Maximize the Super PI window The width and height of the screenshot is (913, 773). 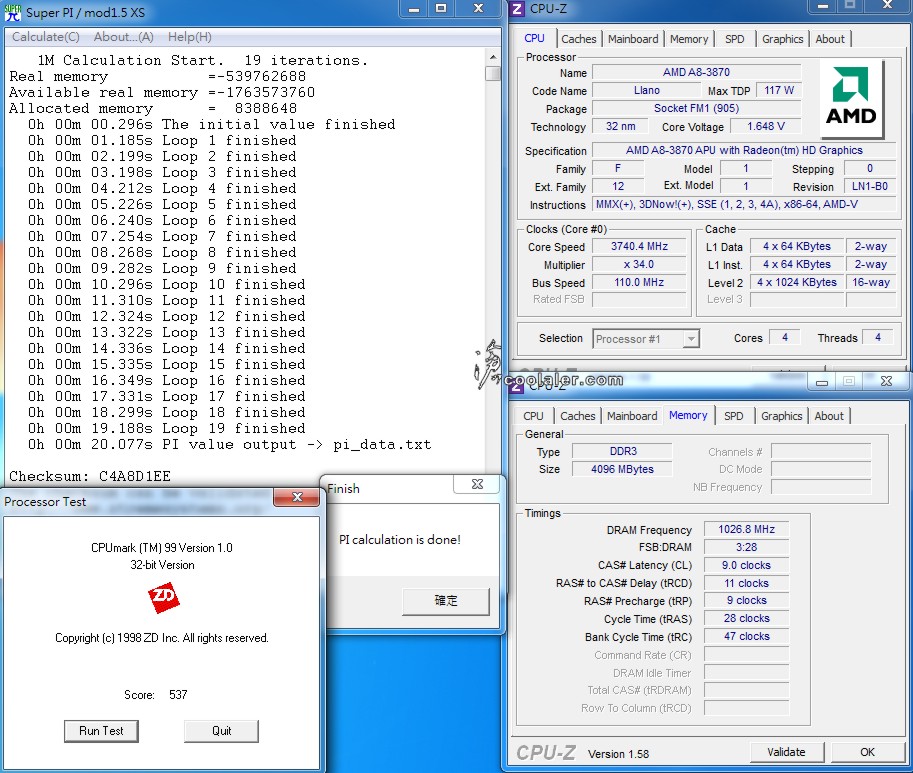441,9
